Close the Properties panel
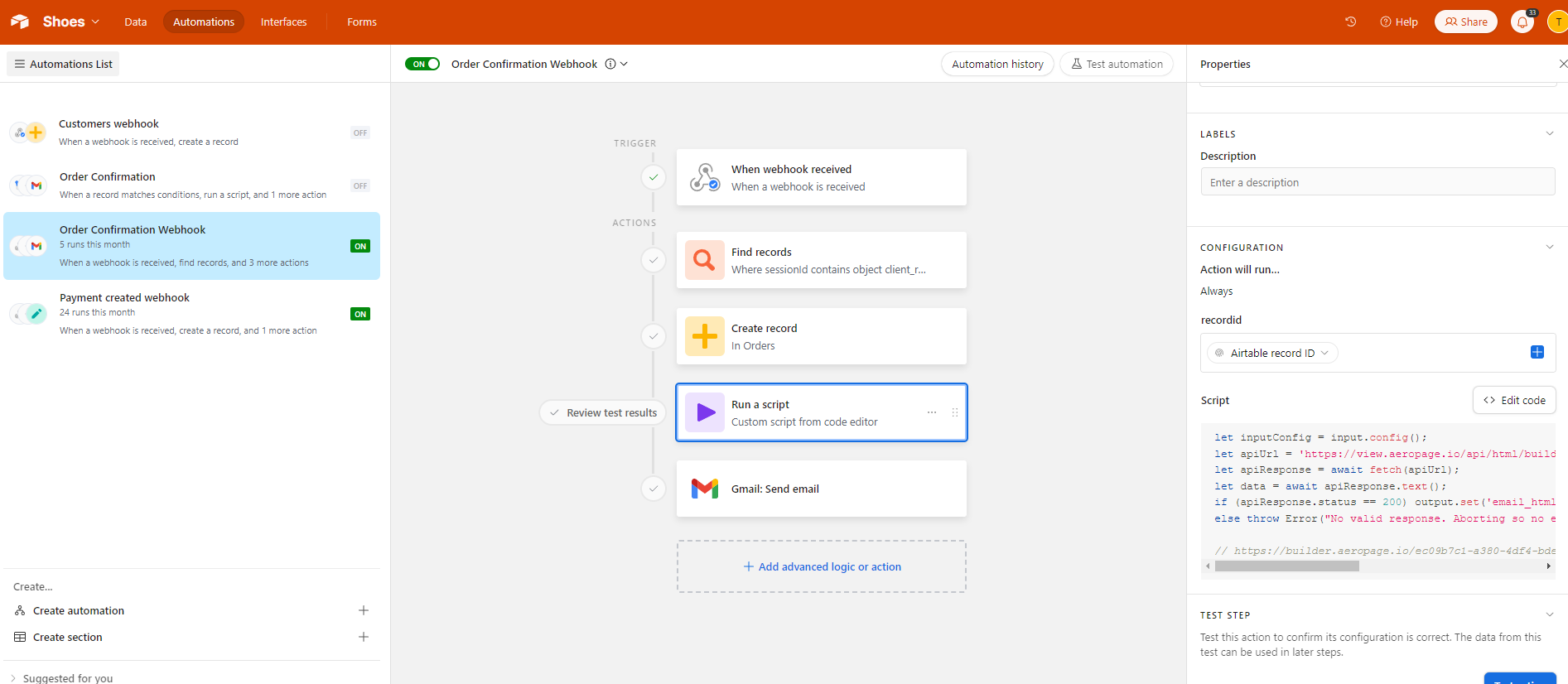This screenshot has width=1568, height=684. pyautogui.click(x=1562, y=64)
